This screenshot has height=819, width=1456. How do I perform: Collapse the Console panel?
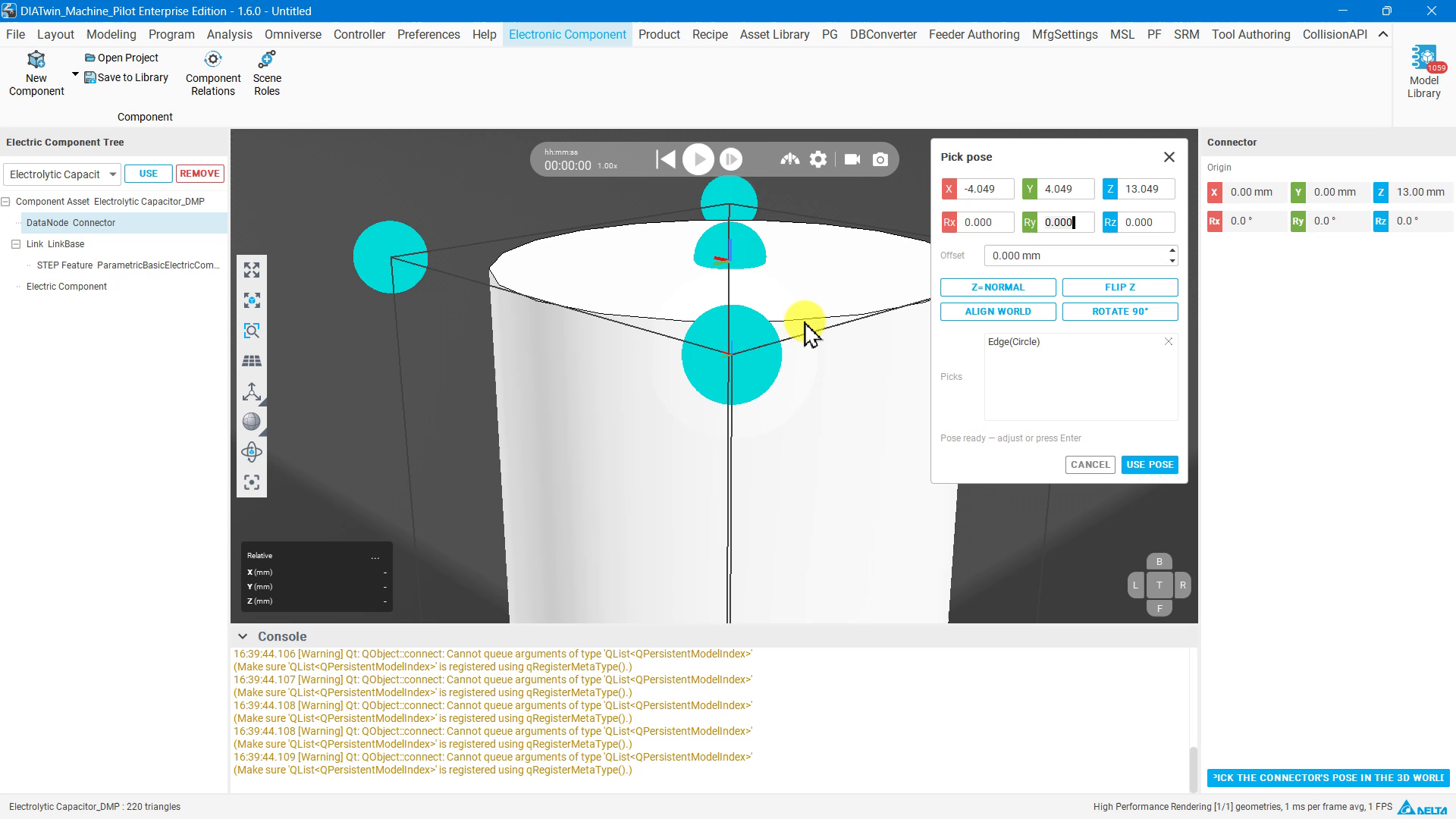[243, 636]
